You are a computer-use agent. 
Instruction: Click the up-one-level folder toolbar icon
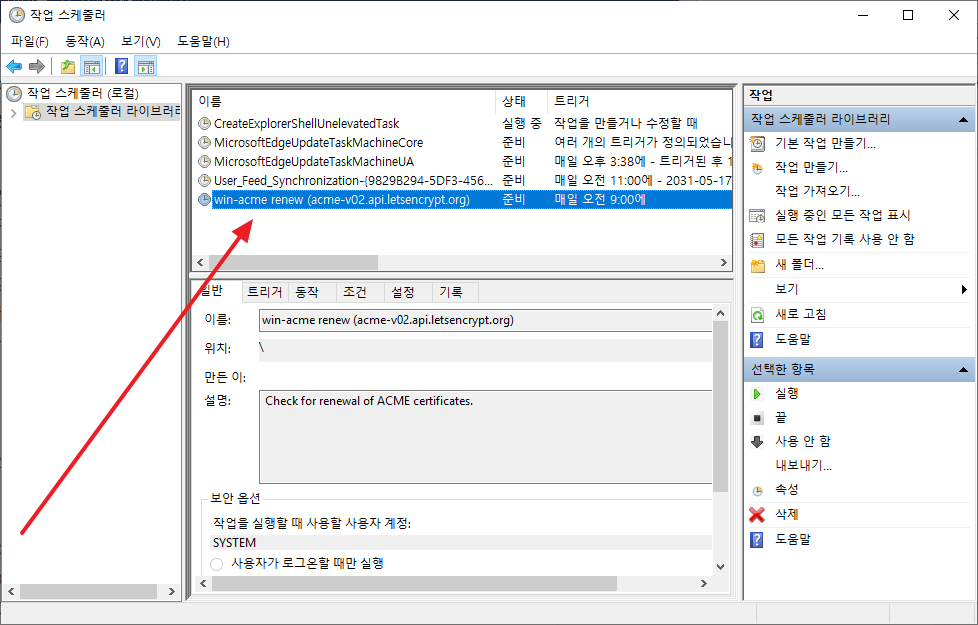[x=67, y=66]
